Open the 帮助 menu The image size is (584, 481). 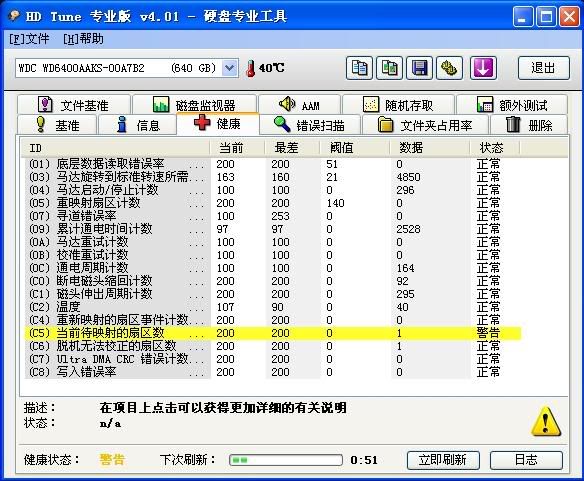83,39
